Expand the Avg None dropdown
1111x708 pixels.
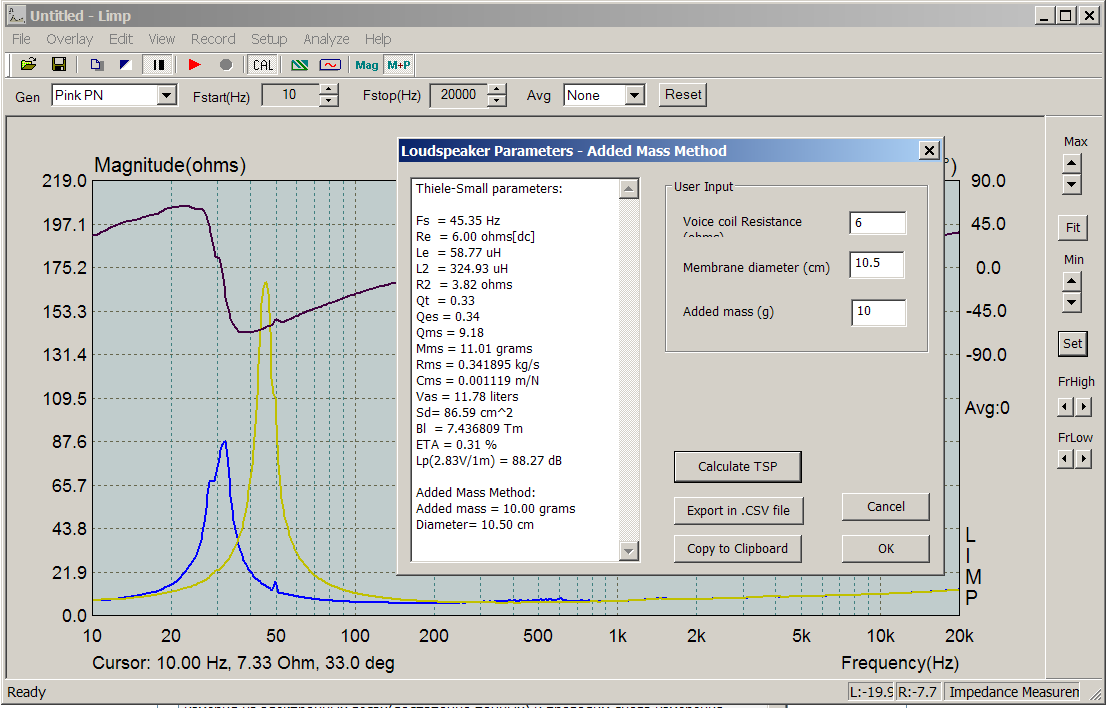tap(634, 96)
